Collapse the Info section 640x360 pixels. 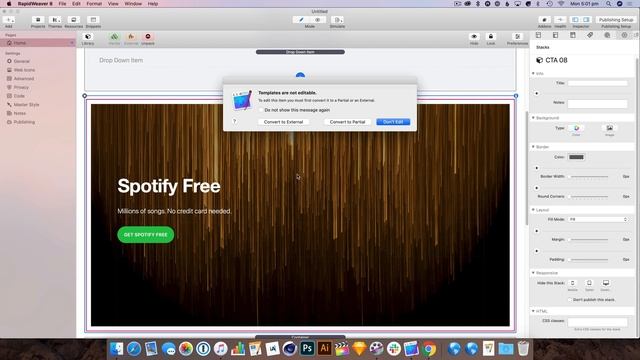coord(533,73)
